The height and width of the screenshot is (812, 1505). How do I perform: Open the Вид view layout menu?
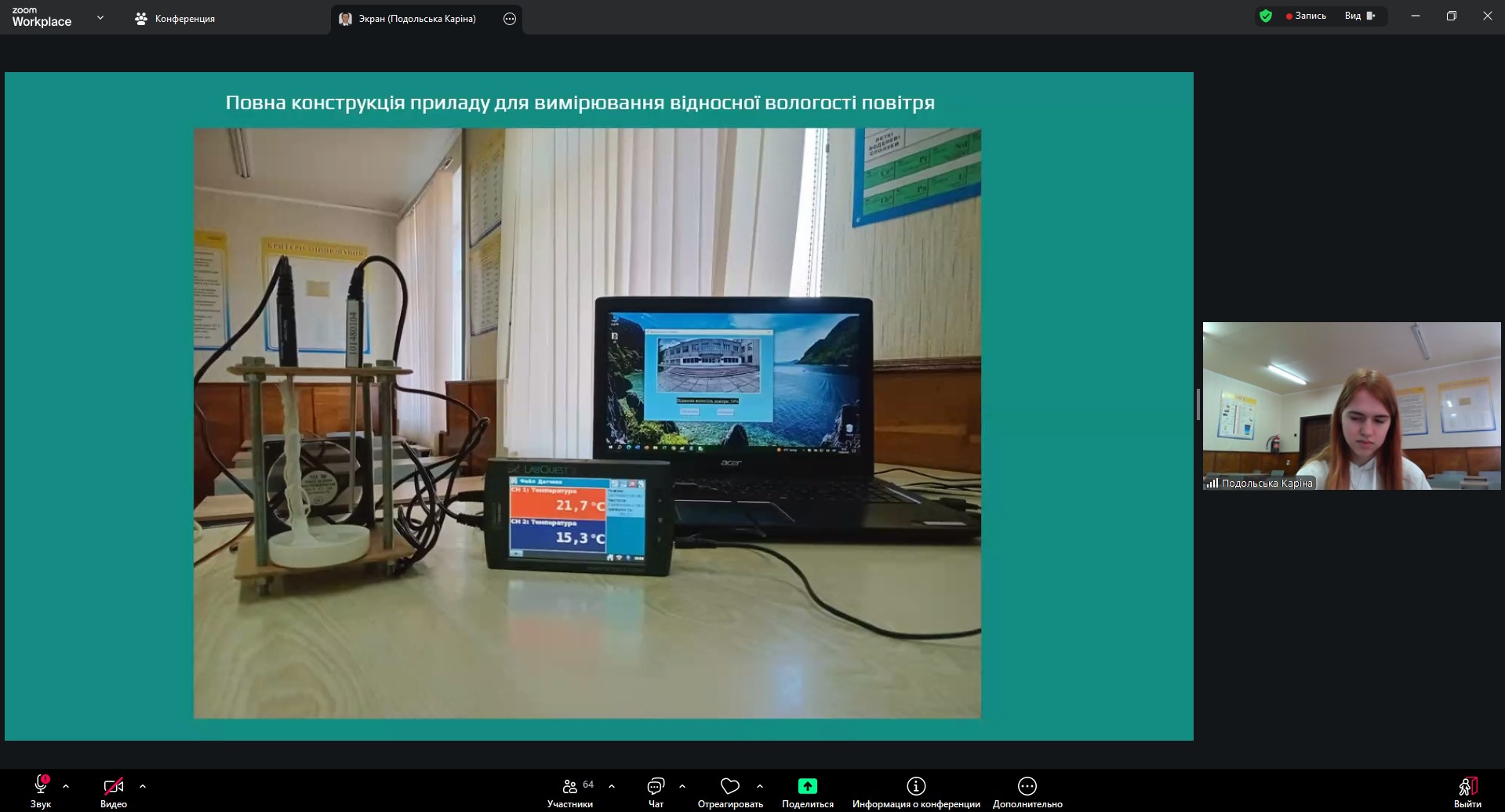pos(1360,16)
